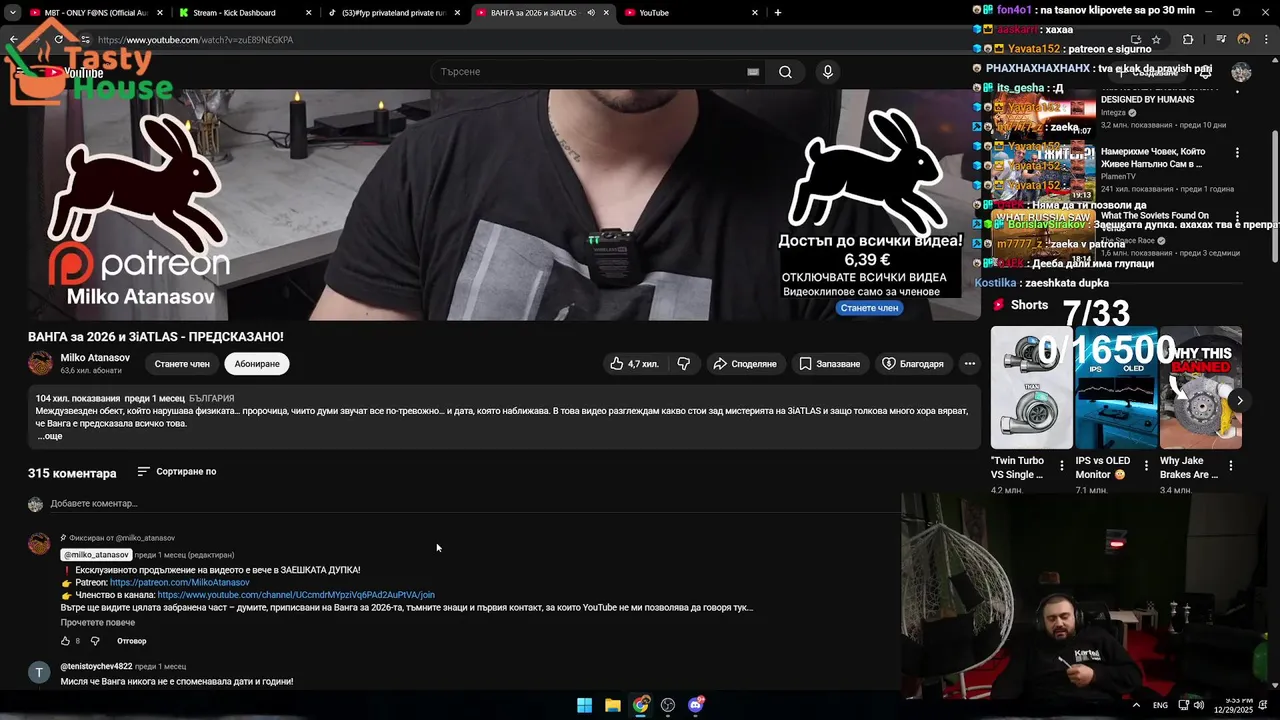Close the ВАНГА за 2026 tab
The width and height of the screenshot is (1280, 720).
tap(606, 13)
